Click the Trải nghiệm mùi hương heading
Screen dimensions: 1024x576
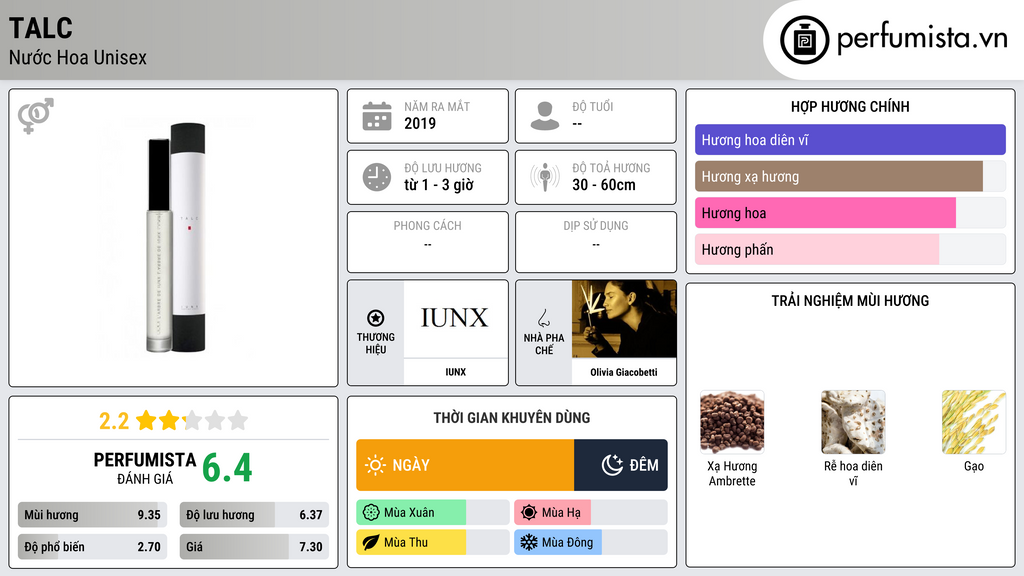tap(850, 300)
